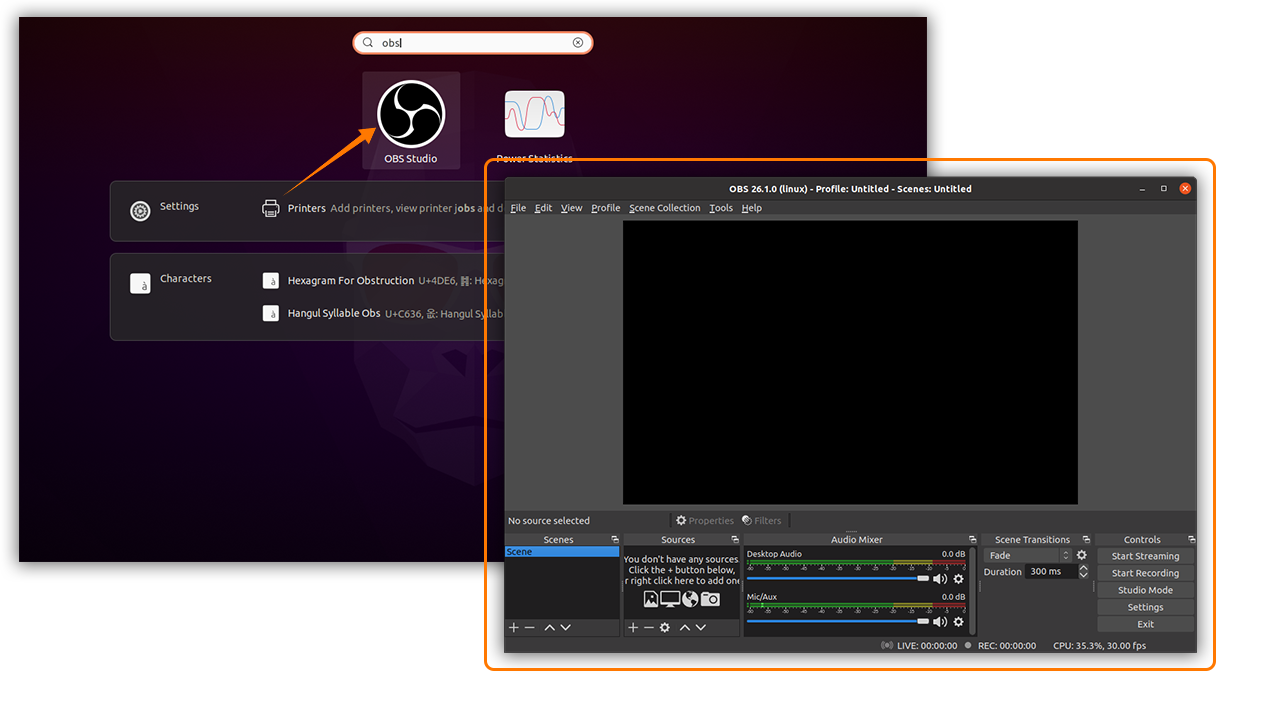Minimize the OBS window
The width and height of the screenshot is (1280, 720).
[x=1142, y=188]
